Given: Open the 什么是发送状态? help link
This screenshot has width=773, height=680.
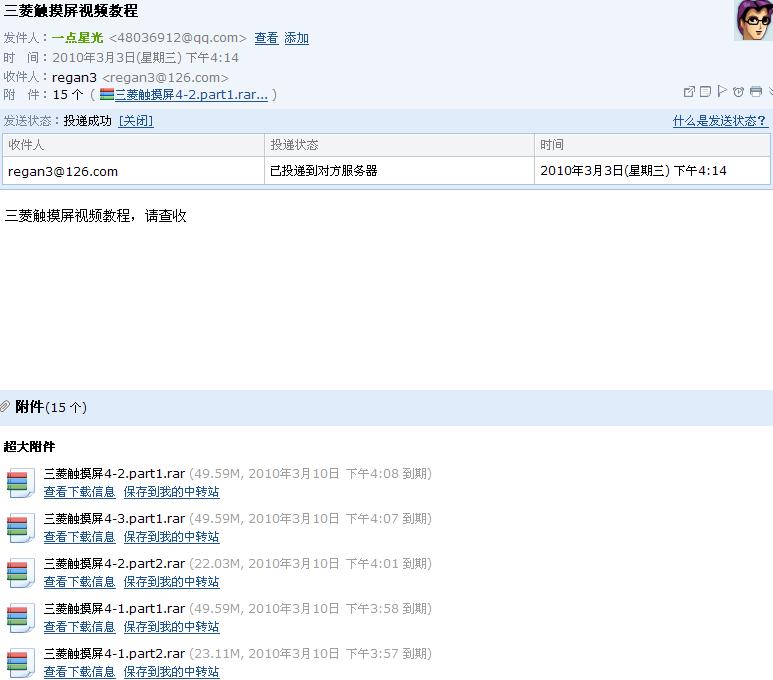Looking at the screenshot, I should point(719,121).
